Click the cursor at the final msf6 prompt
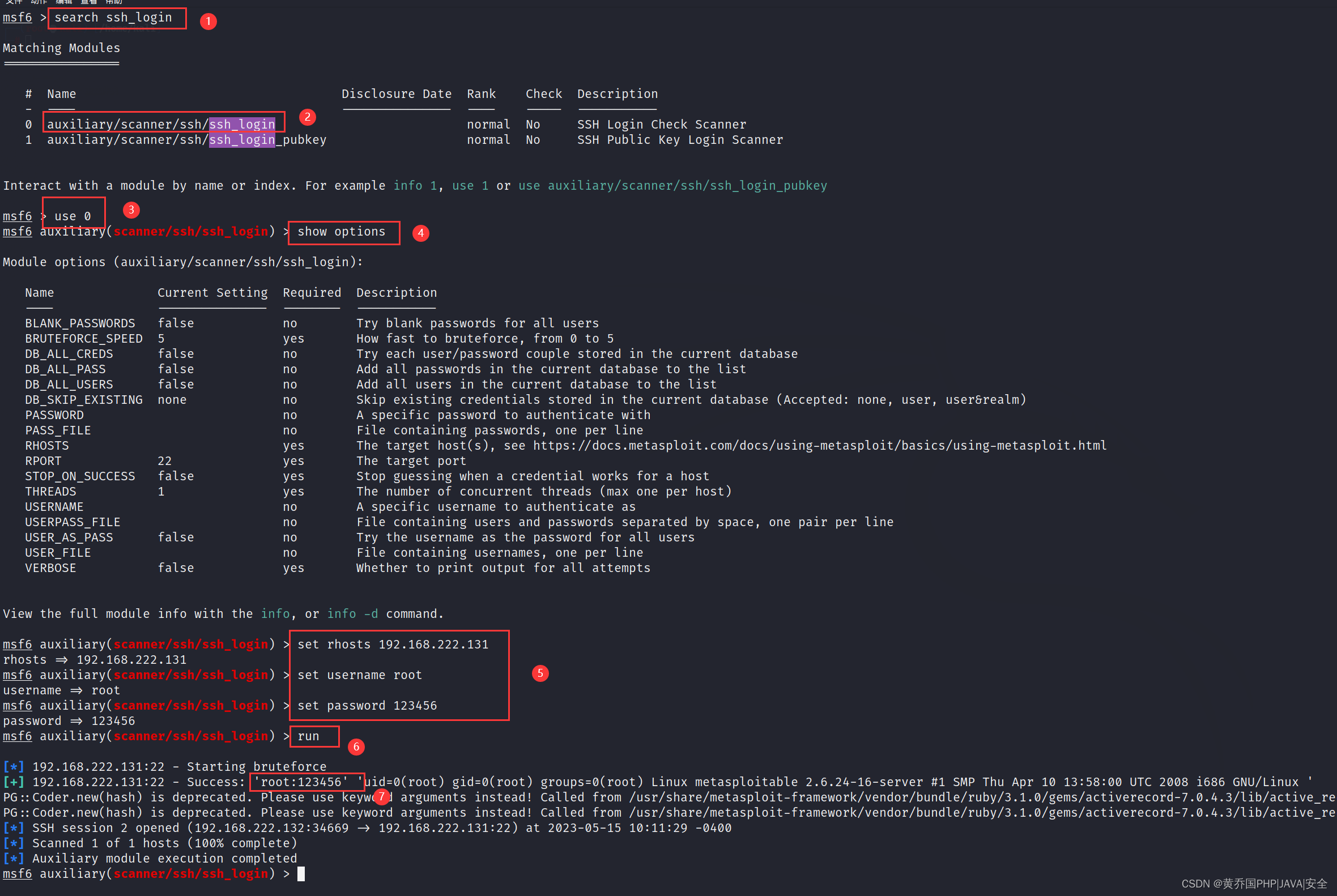This screenshot has height=896, width=1337. tap(301, 874)
